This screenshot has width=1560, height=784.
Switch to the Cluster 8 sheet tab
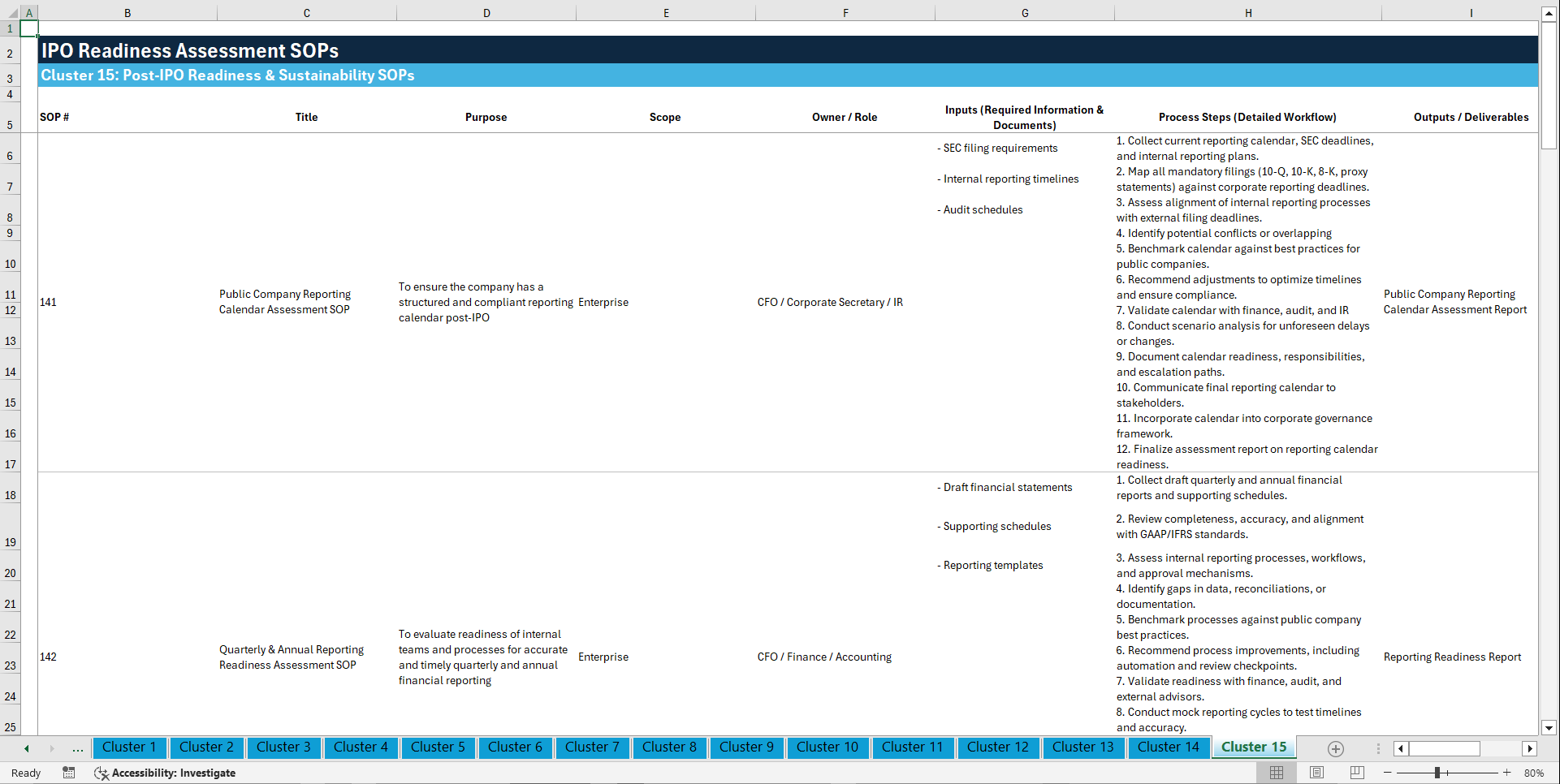pos(669,747)
